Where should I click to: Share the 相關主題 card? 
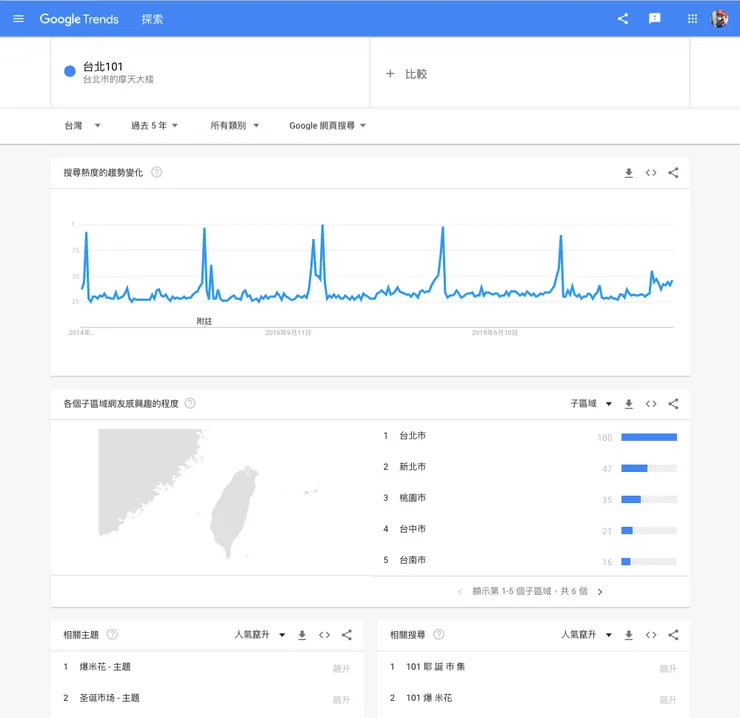pos(347,635)
